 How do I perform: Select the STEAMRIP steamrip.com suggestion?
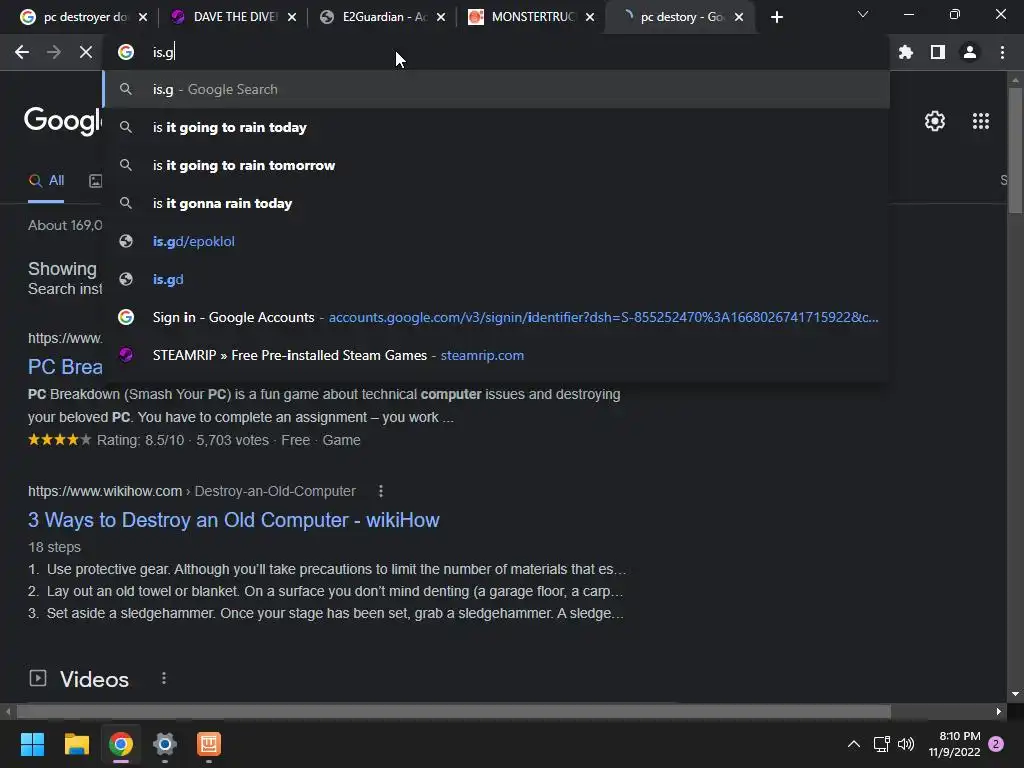[x=496, y=355]
